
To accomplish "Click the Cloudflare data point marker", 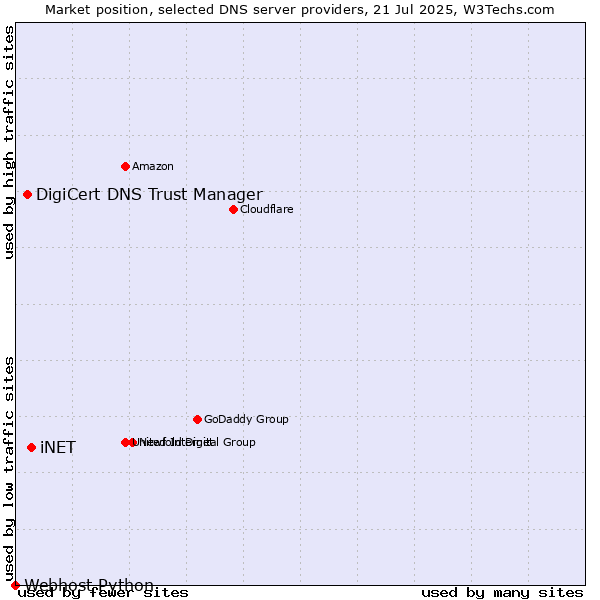I will pyautogui.click(x=233, y=209).
